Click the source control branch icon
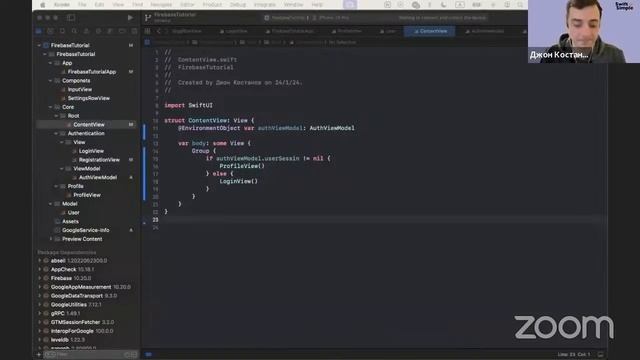This screenshot has width=640, height=360. (x=148, y=18)
